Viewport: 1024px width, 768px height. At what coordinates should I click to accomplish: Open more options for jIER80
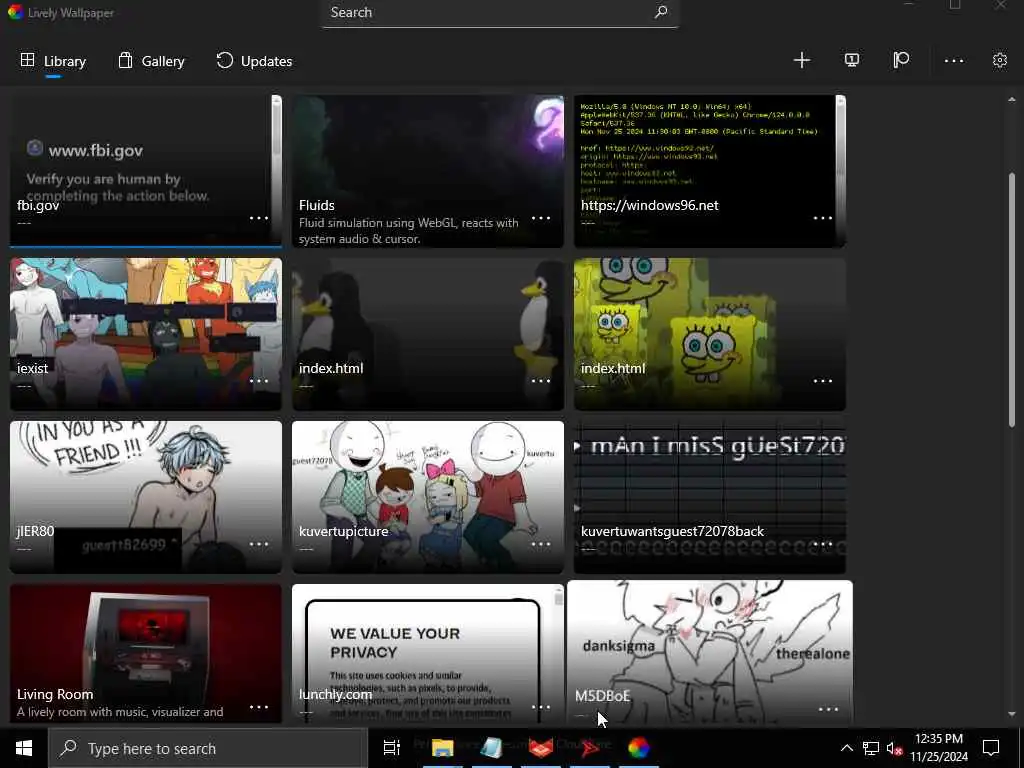point(259,544)
